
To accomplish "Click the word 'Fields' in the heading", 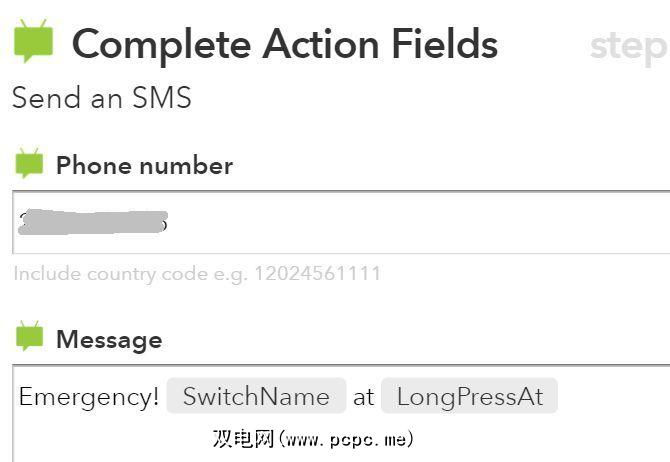I will point(441,44).
